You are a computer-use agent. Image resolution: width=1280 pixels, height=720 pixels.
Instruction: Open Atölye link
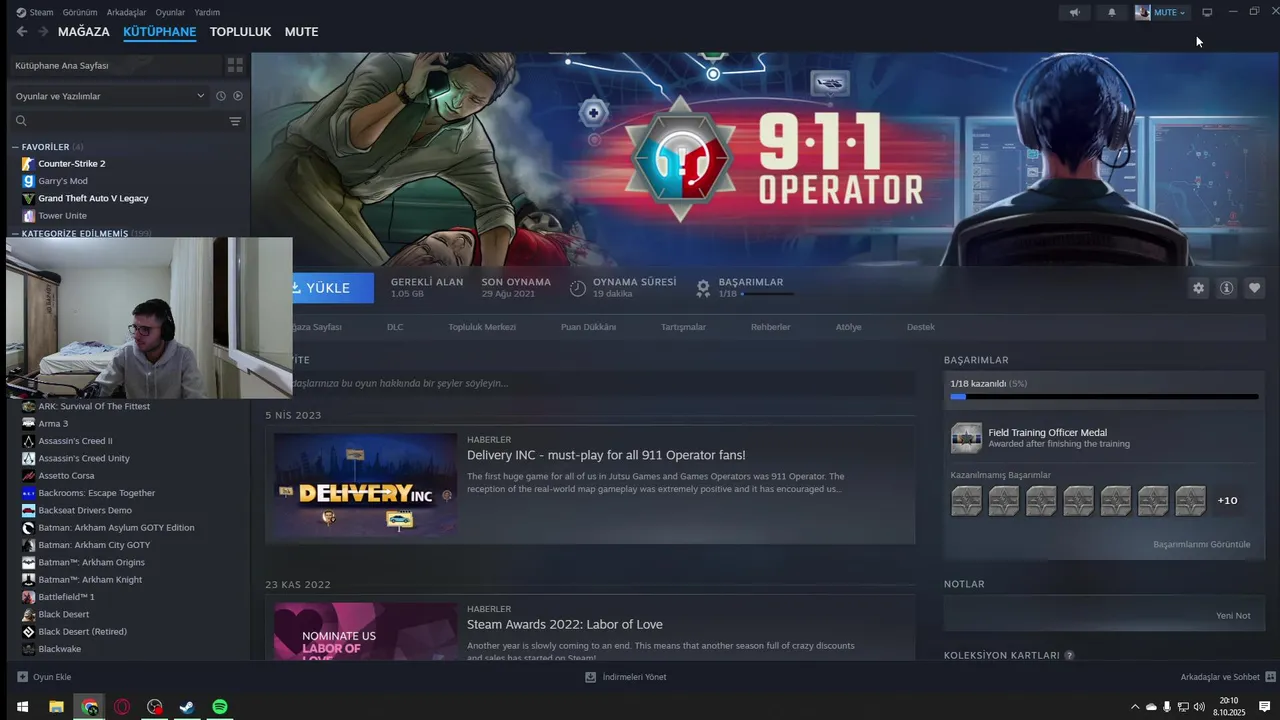[x=848, y=327]
